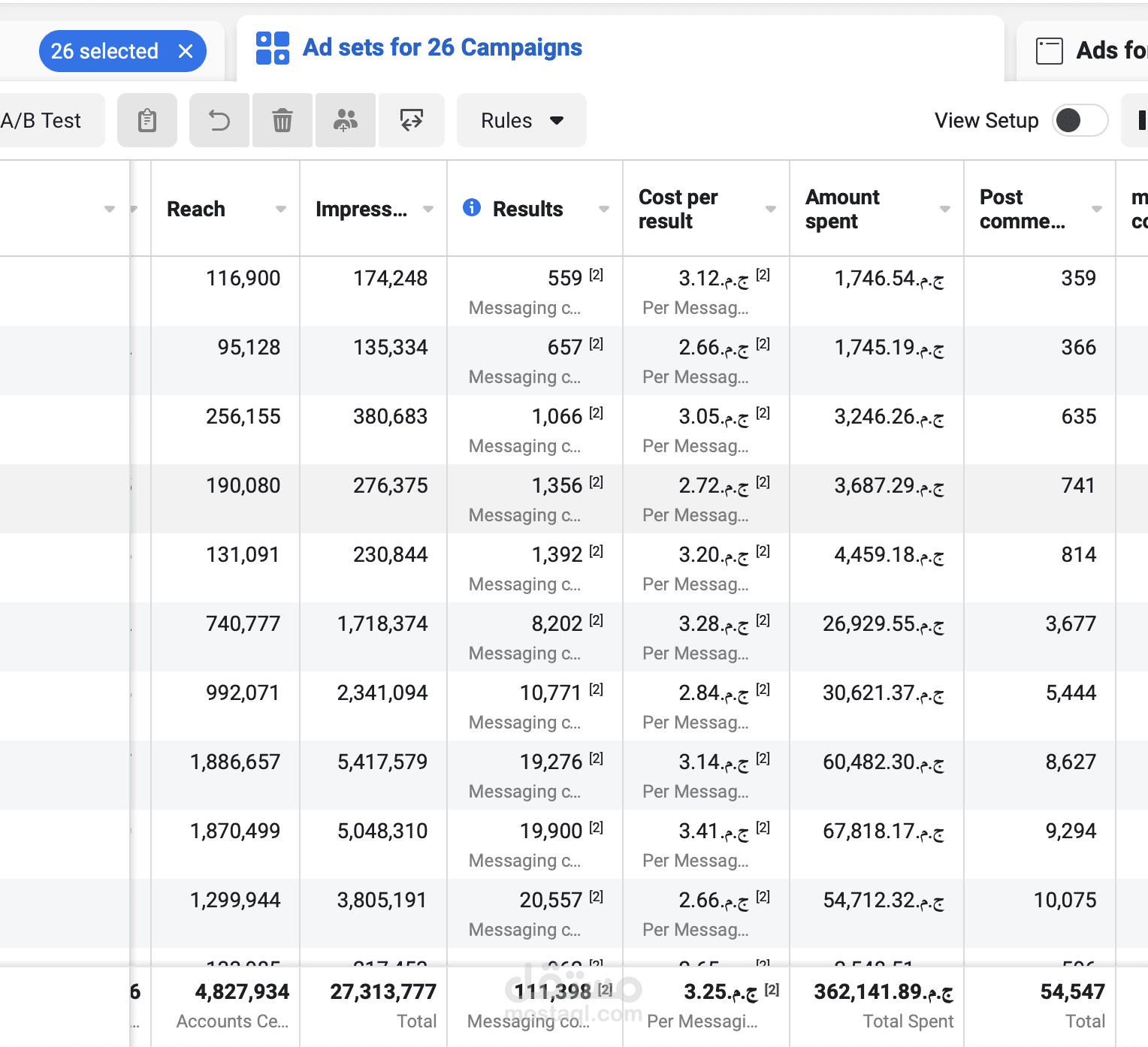
Task: Click the clipboard paste icon
Action: (147, 120)
